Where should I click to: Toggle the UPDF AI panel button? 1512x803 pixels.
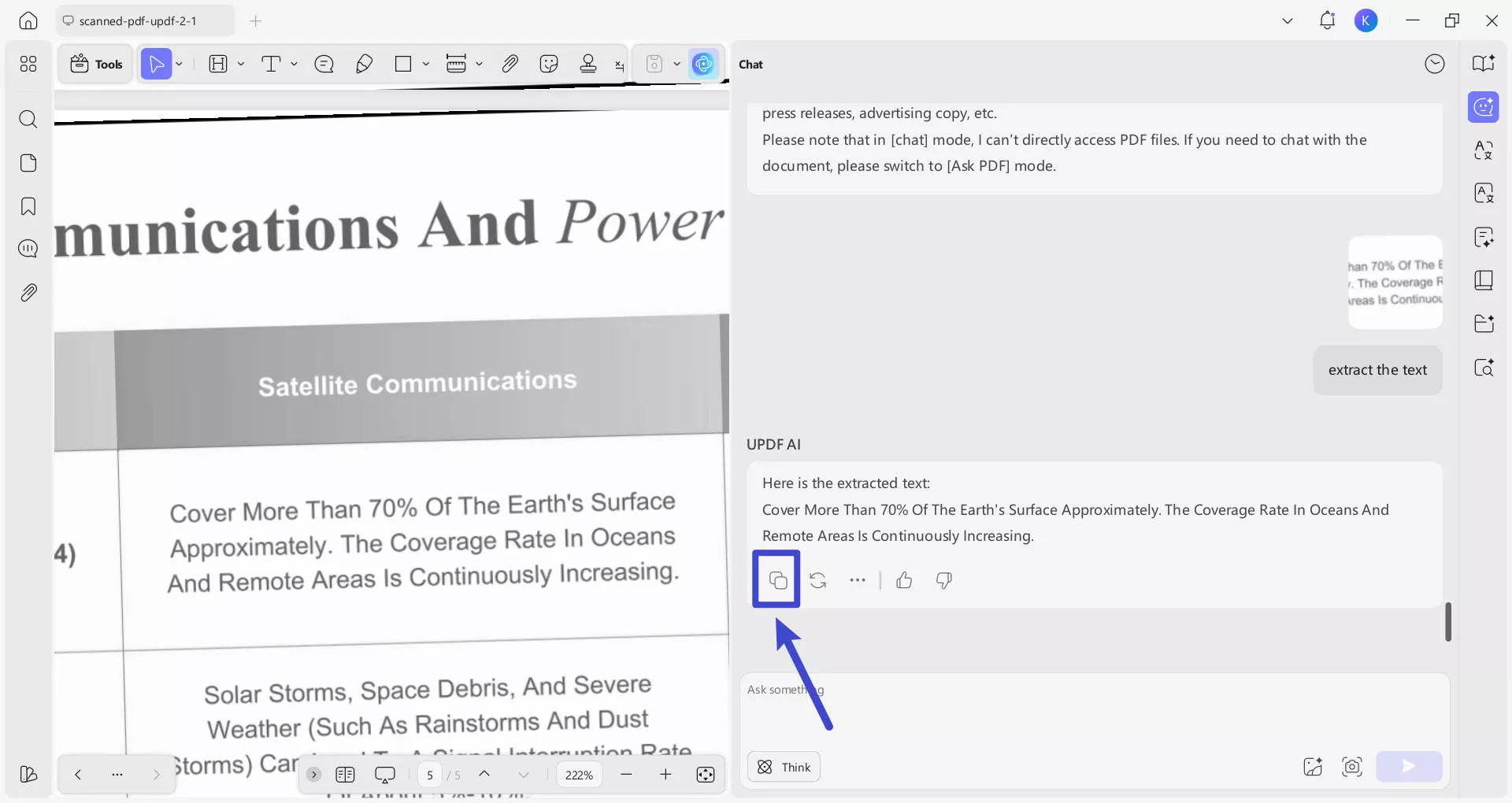703,65
